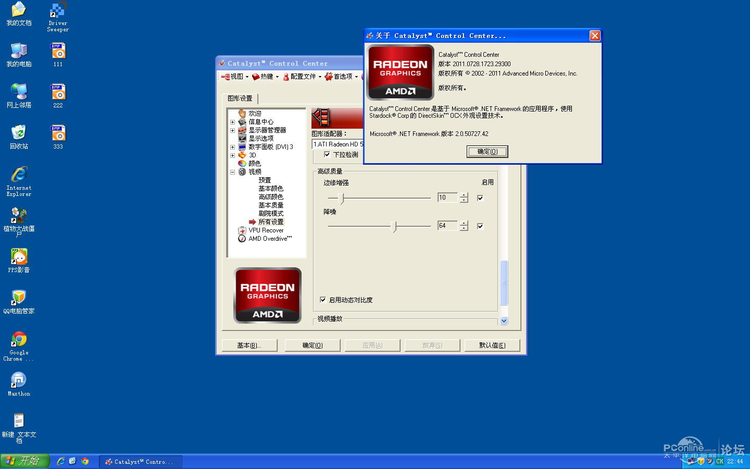Click the 颜色 color wheel icon
750x469 pixels.
tap(242, 164)
